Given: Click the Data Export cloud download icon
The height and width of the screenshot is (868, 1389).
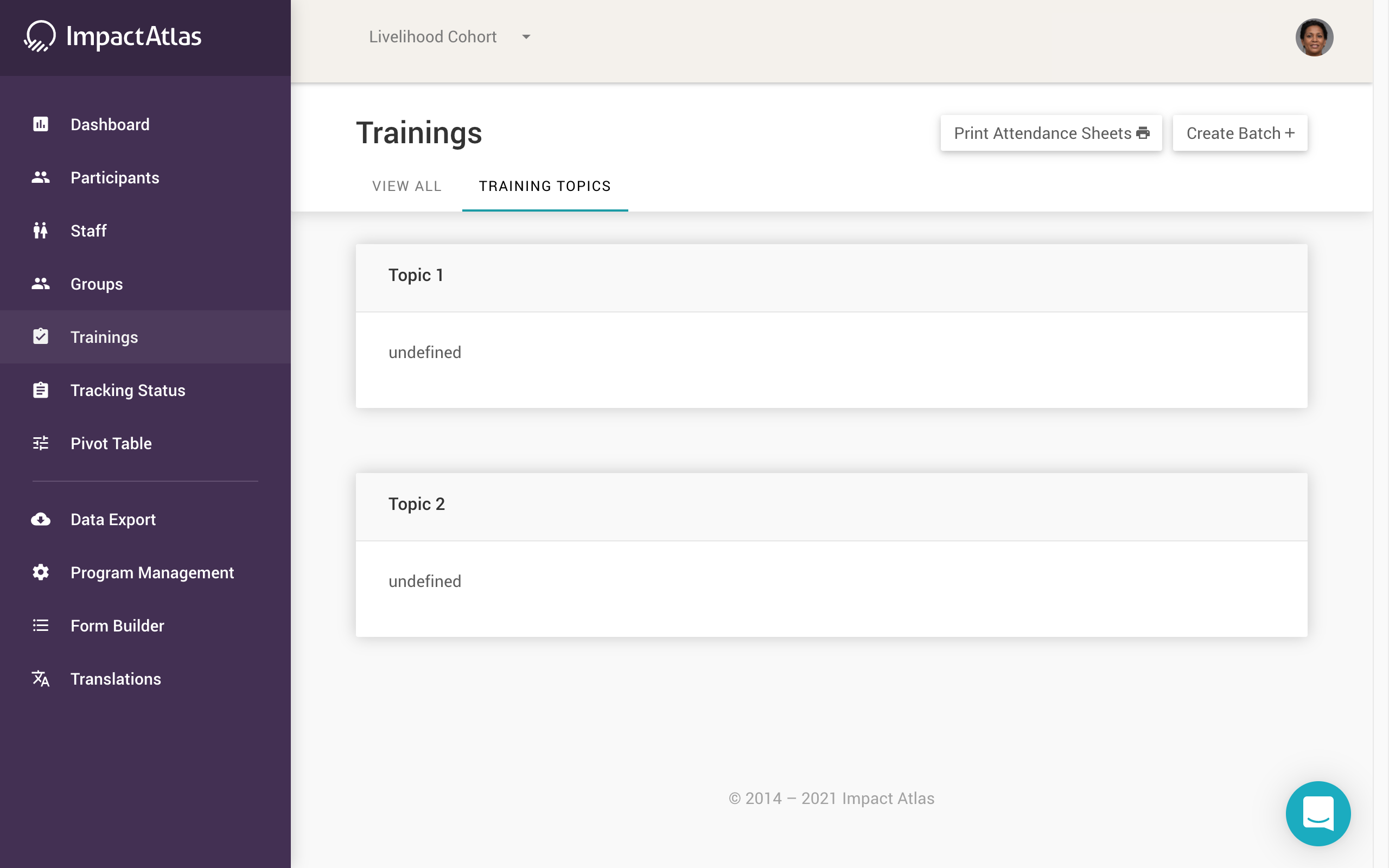Looking at the screenshot, I should click(x=40, y=520).
